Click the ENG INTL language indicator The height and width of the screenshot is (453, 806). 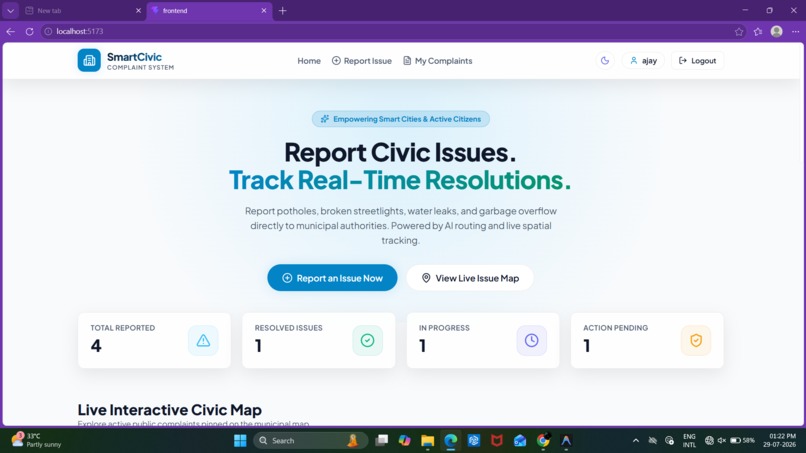point(689,441)
